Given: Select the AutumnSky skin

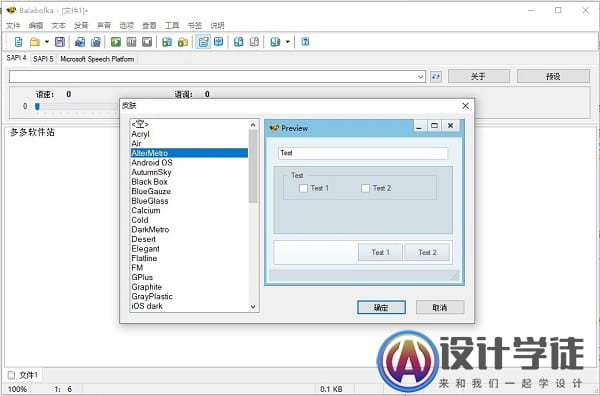Looking at the screenshot, I should tap(189, 172).
